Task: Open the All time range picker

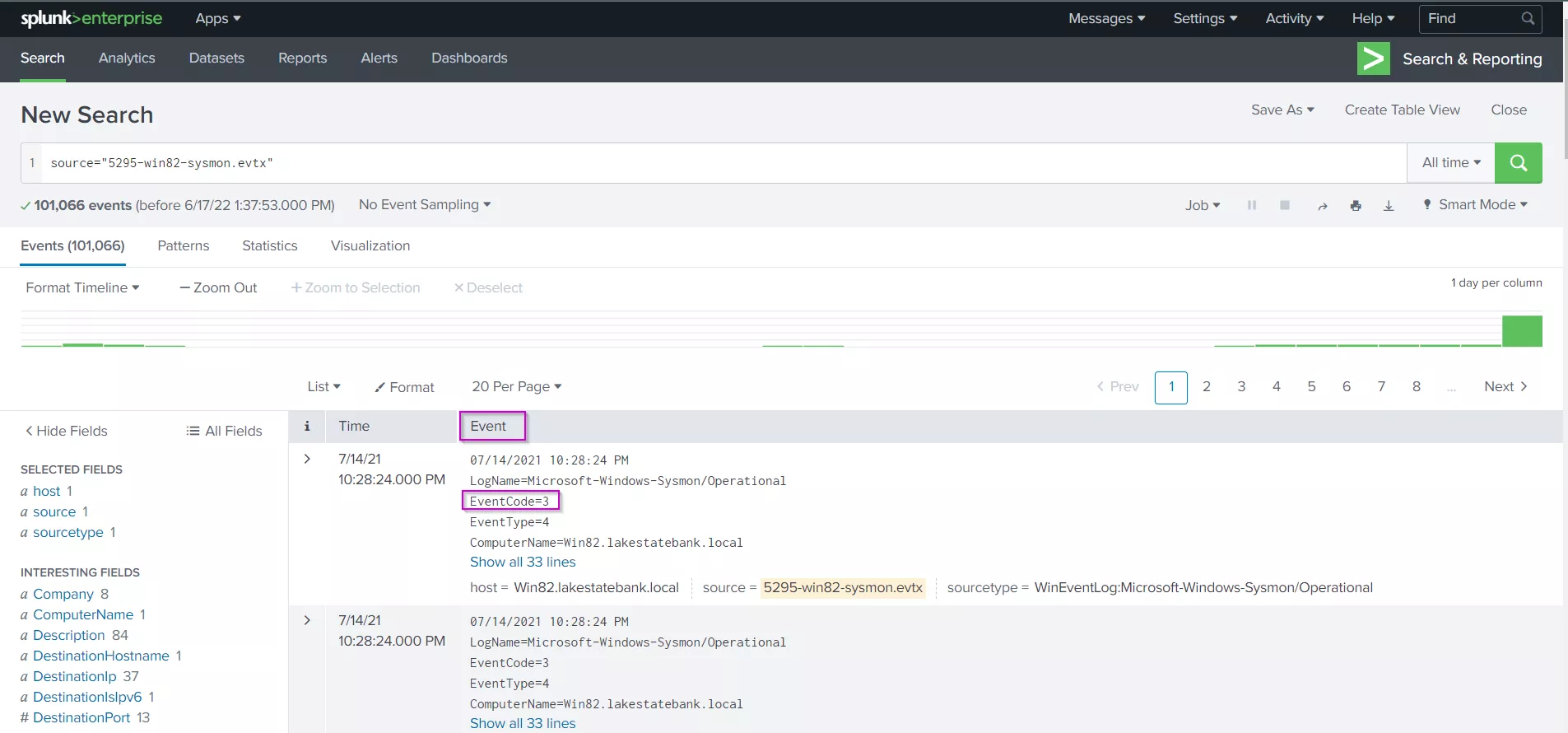Action: point(1451,163)
